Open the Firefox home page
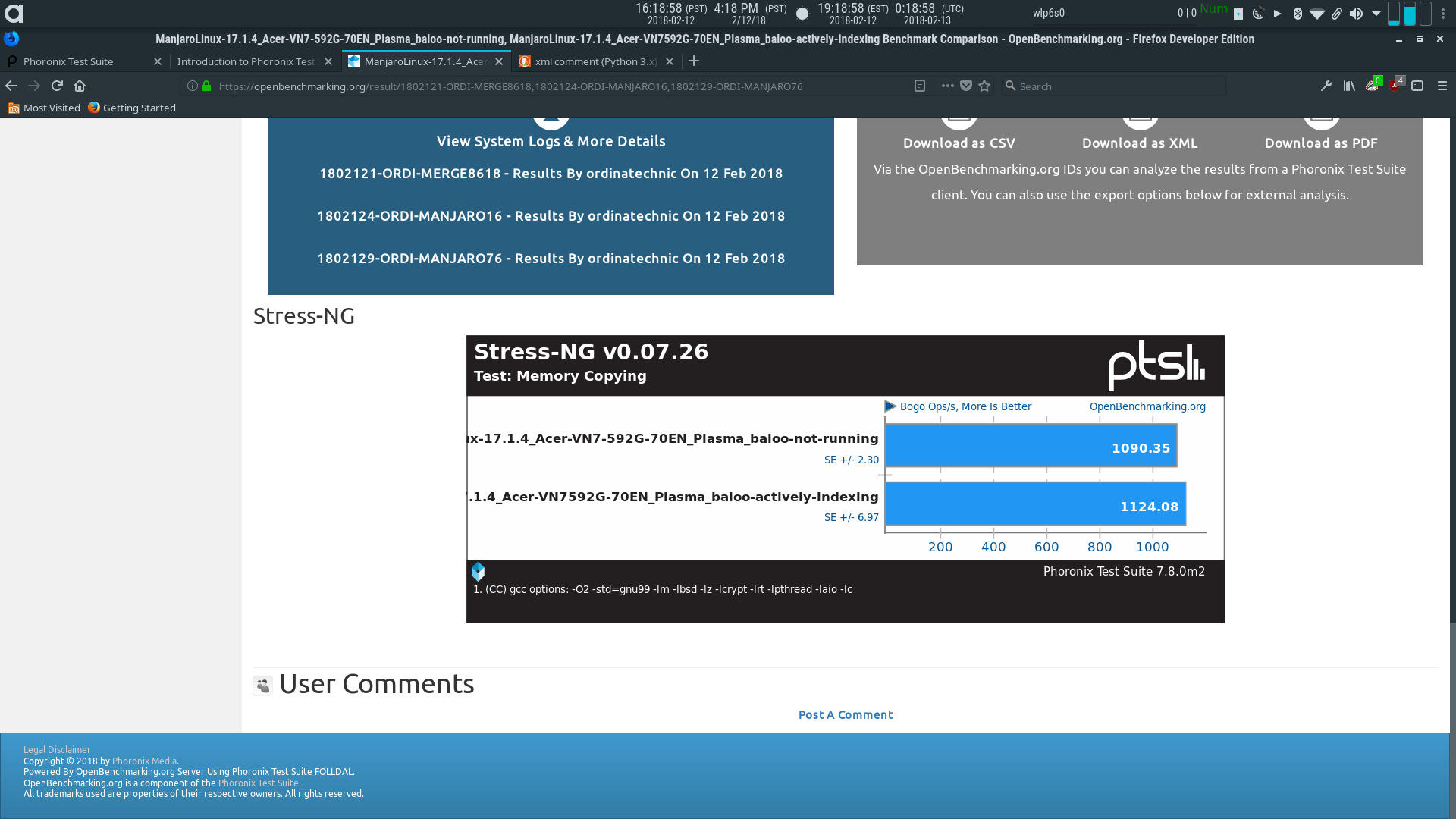 point(80,86)
